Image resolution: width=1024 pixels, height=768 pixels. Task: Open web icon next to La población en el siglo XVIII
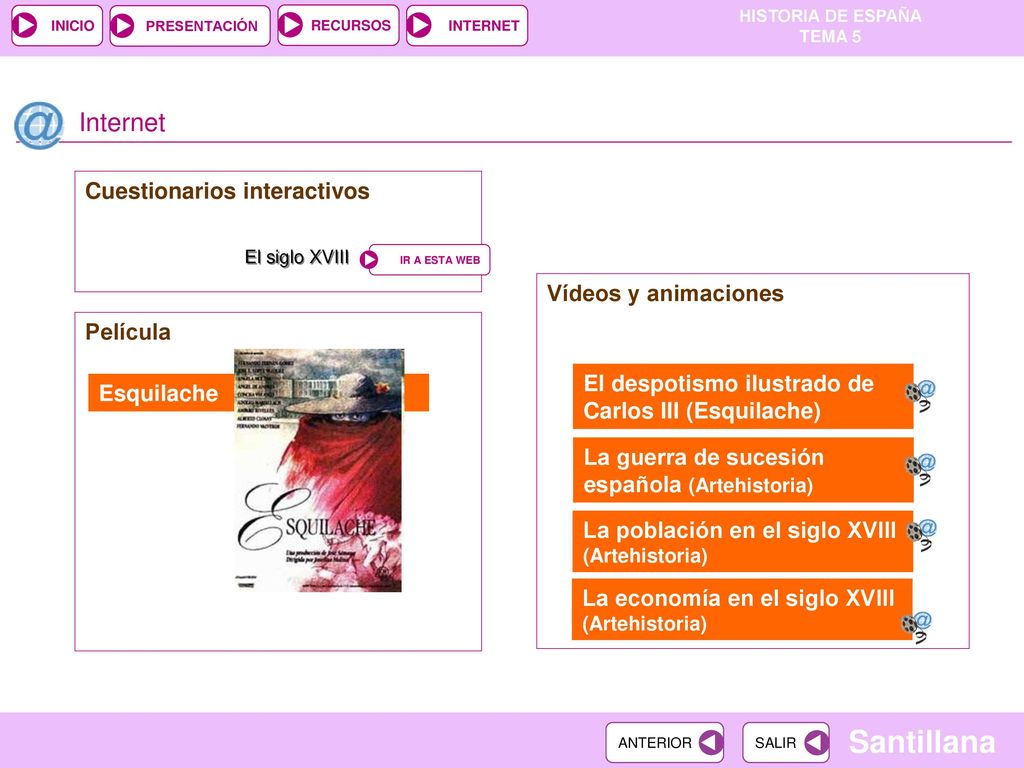[921, 534]
